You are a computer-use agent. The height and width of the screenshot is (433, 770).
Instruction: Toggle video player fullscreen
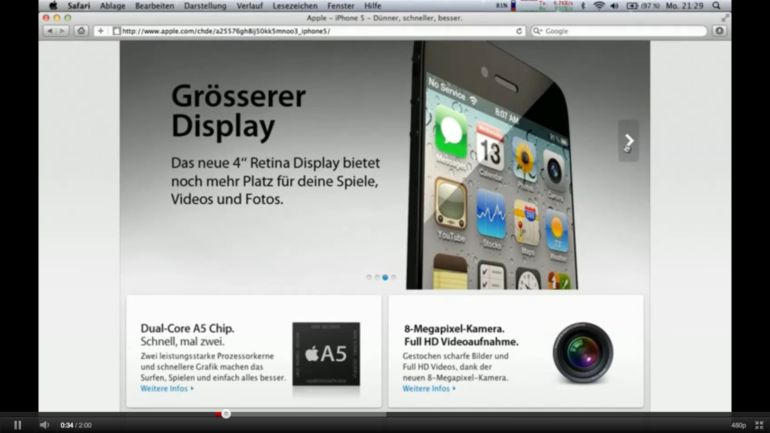point(759,425)
